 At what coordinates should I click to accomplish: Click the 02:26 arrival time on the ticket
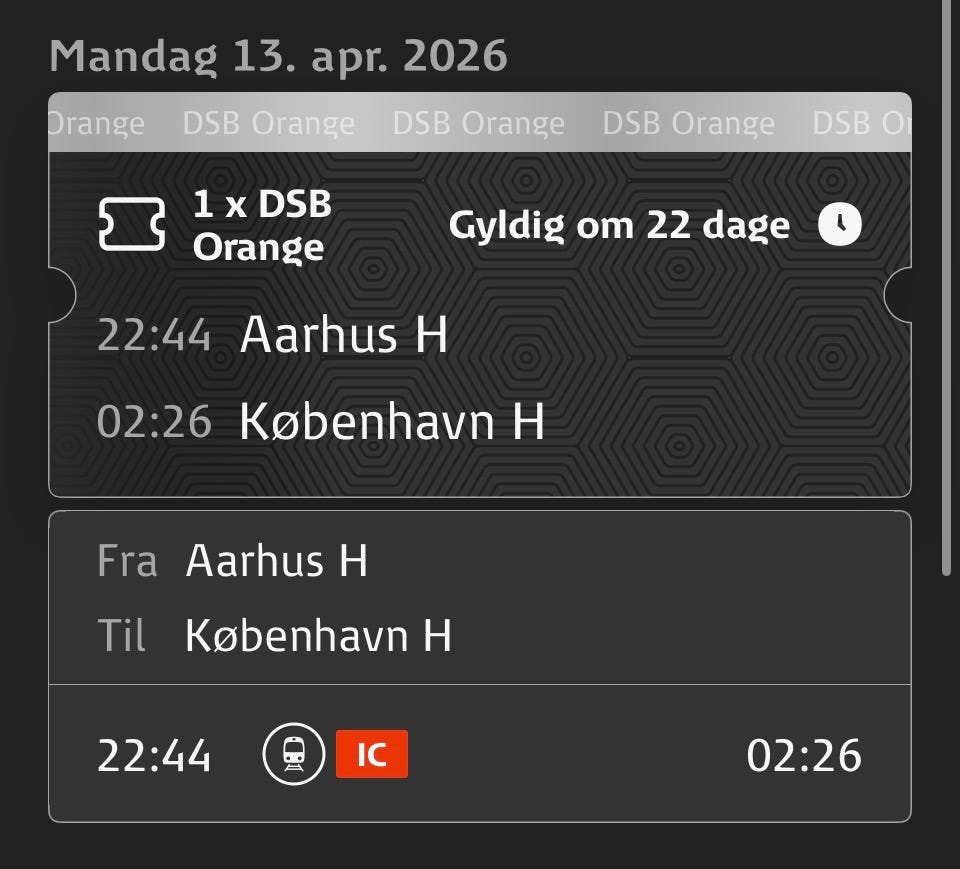click(154, 422)
